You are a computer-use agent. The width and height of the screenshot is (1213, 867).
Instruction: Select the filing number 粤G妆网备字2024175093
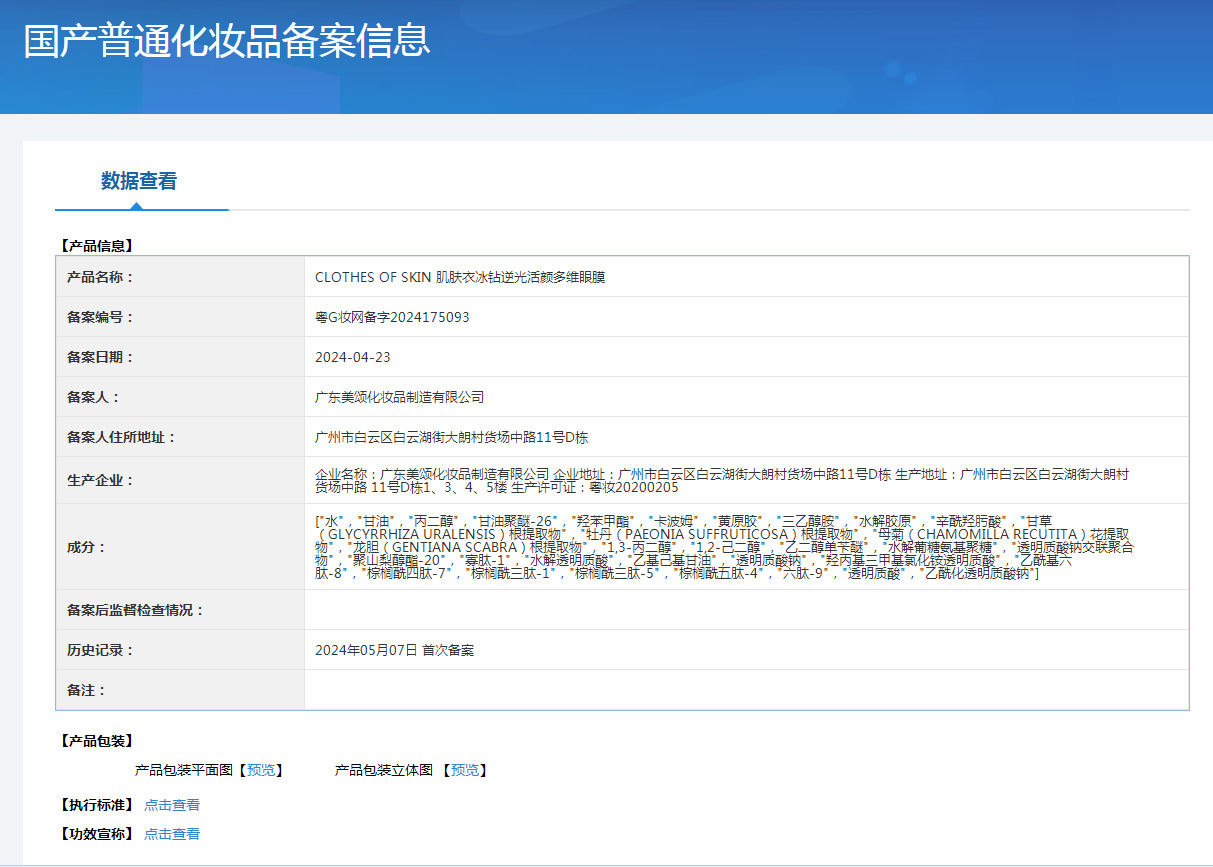tap(392, 317)
